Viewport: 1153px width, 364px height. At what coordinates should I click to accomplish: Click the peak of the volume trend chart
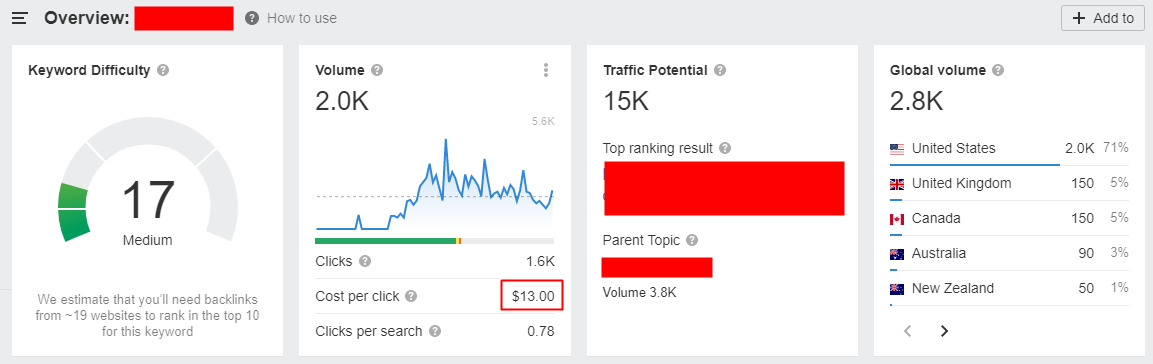[446, 139]
